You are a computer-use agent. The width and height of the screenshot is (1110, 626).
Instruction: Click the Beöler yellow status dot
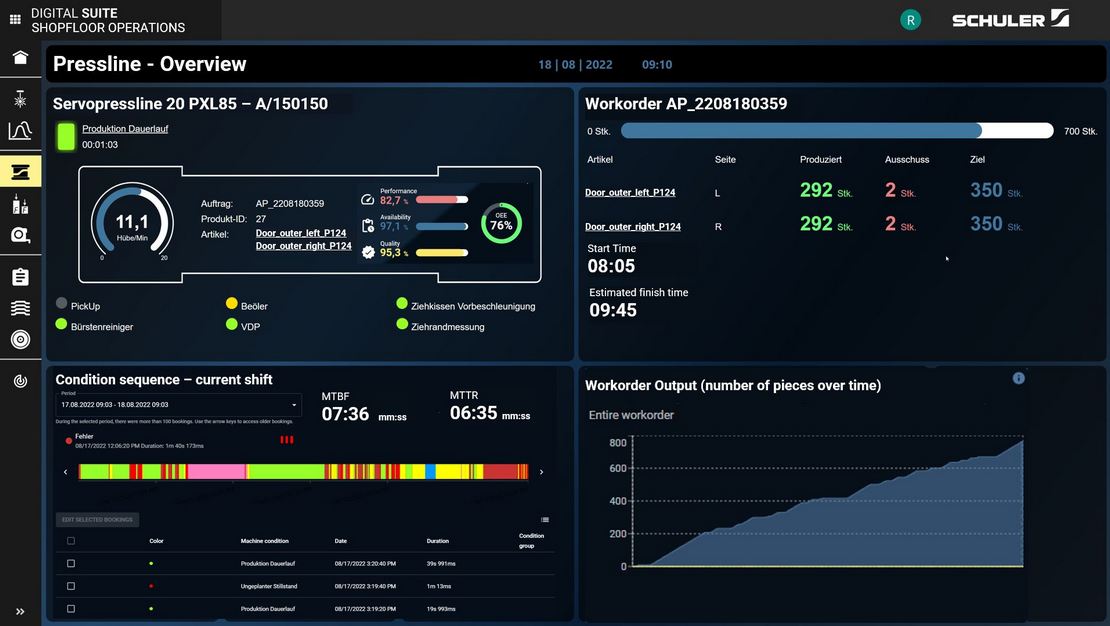pos(231,303)
